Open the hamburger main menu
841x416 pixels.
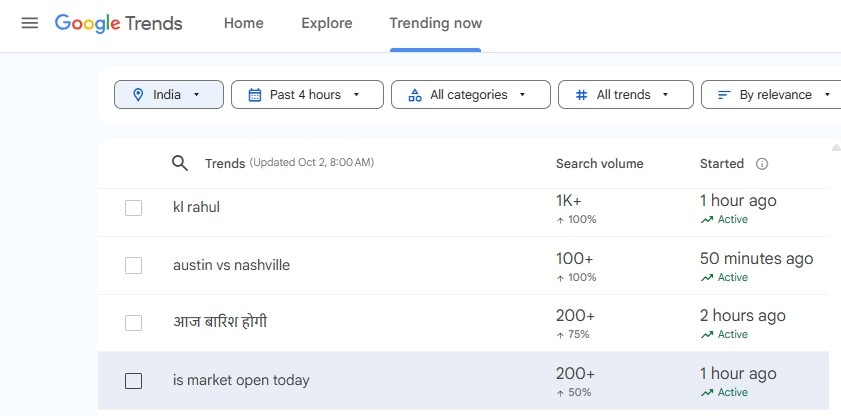[x=30, y=23]
